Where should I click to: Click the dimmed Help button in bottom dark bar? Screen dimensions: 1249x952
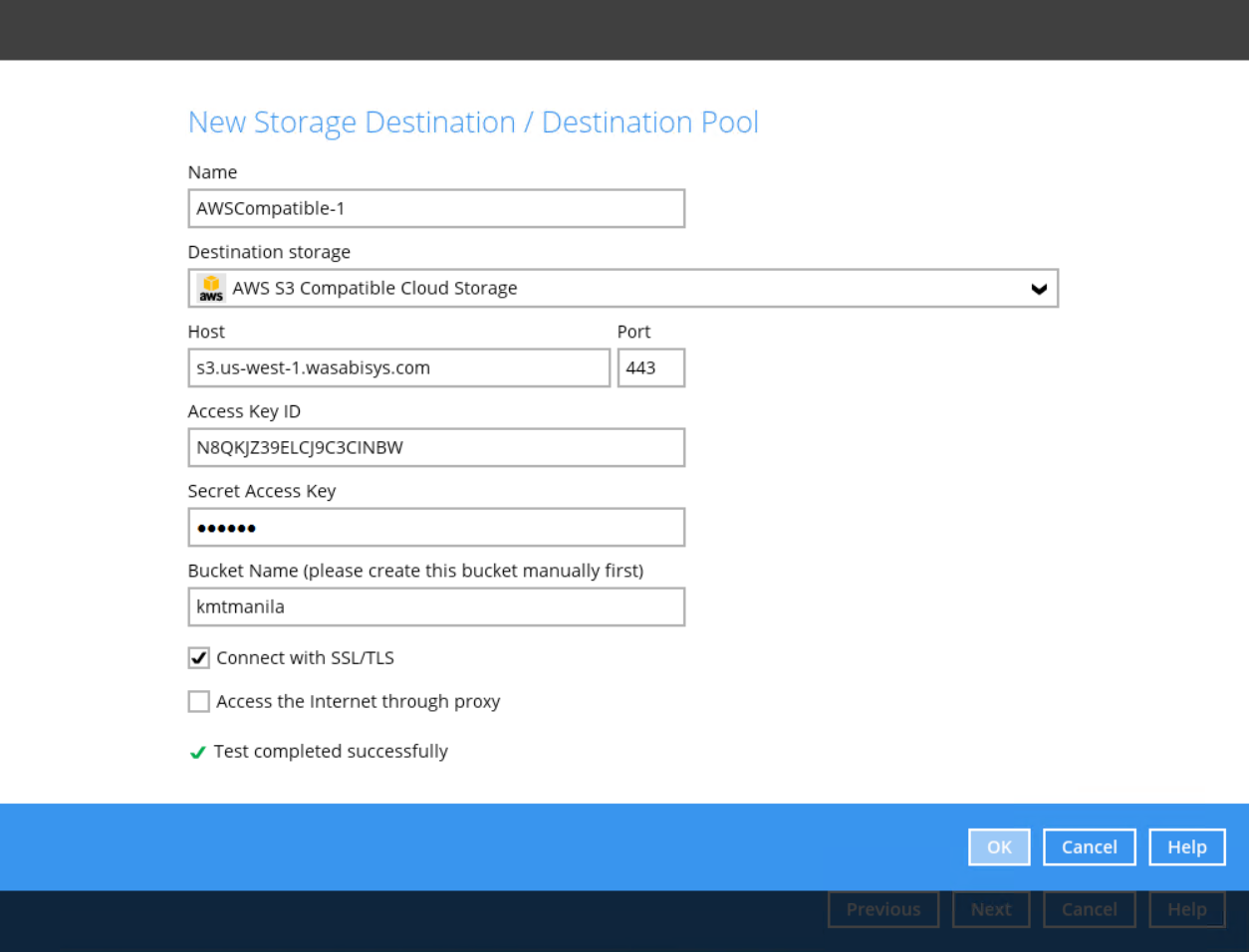pos(1186,909)
